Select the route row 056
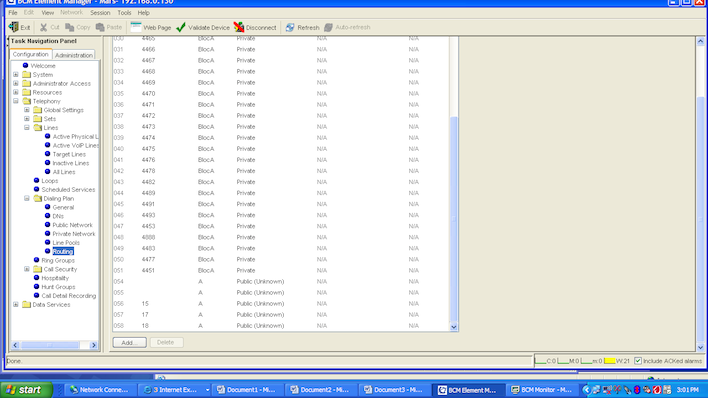Screen dimensions: 708x398 click(281, 304)
